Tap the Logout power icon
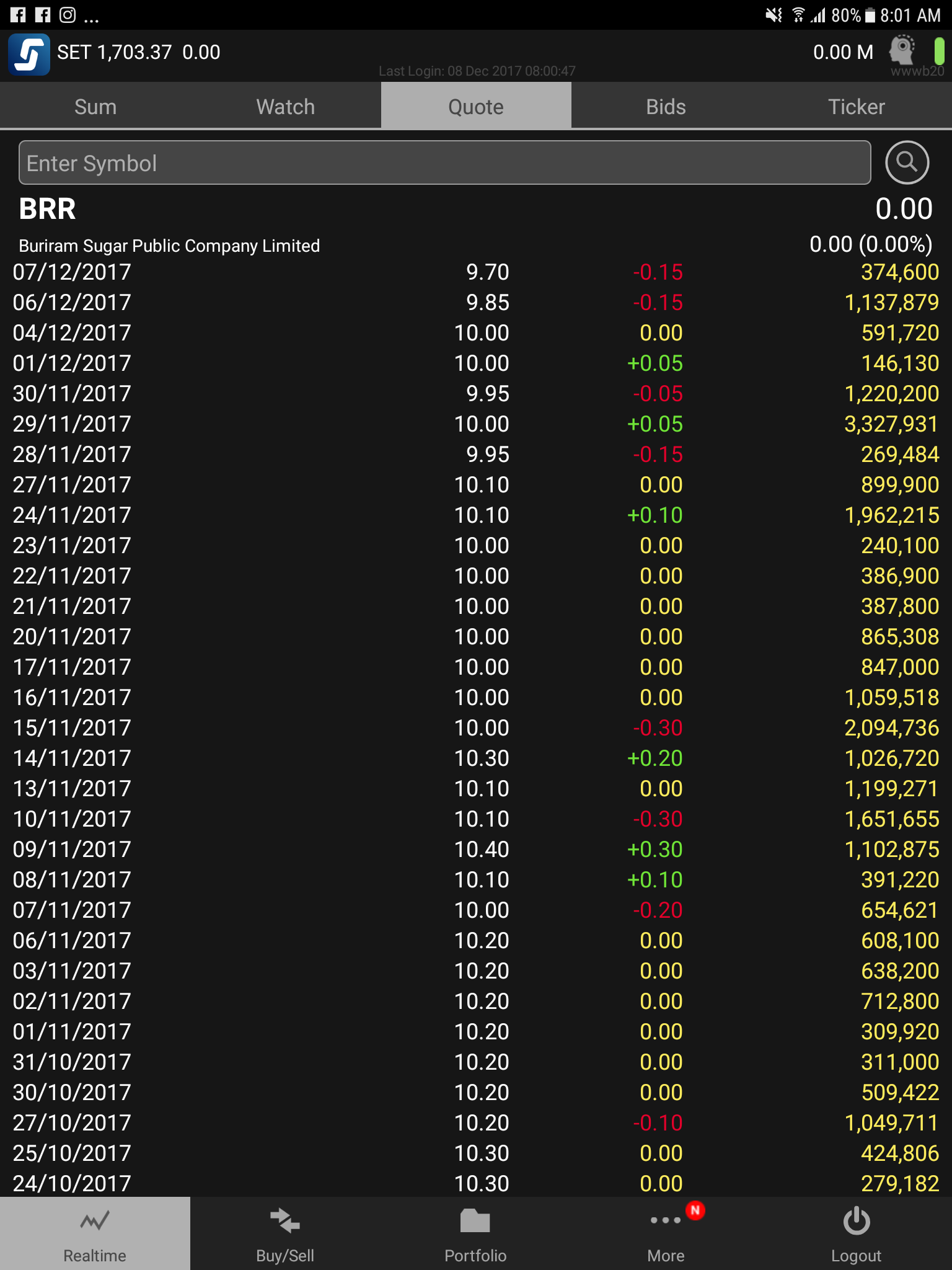The height and width of the screenshot is (1270, 952). tap(857, 1220)
